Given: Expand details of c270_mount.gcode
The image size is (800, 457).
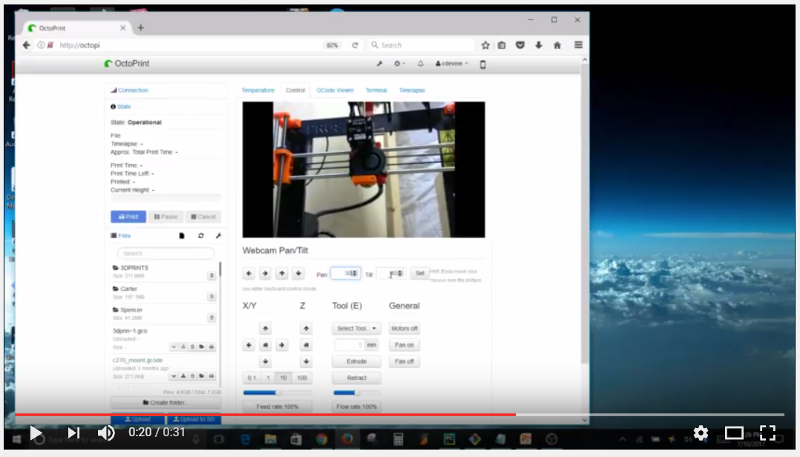Looking at the screenshot, I should 173,376.
